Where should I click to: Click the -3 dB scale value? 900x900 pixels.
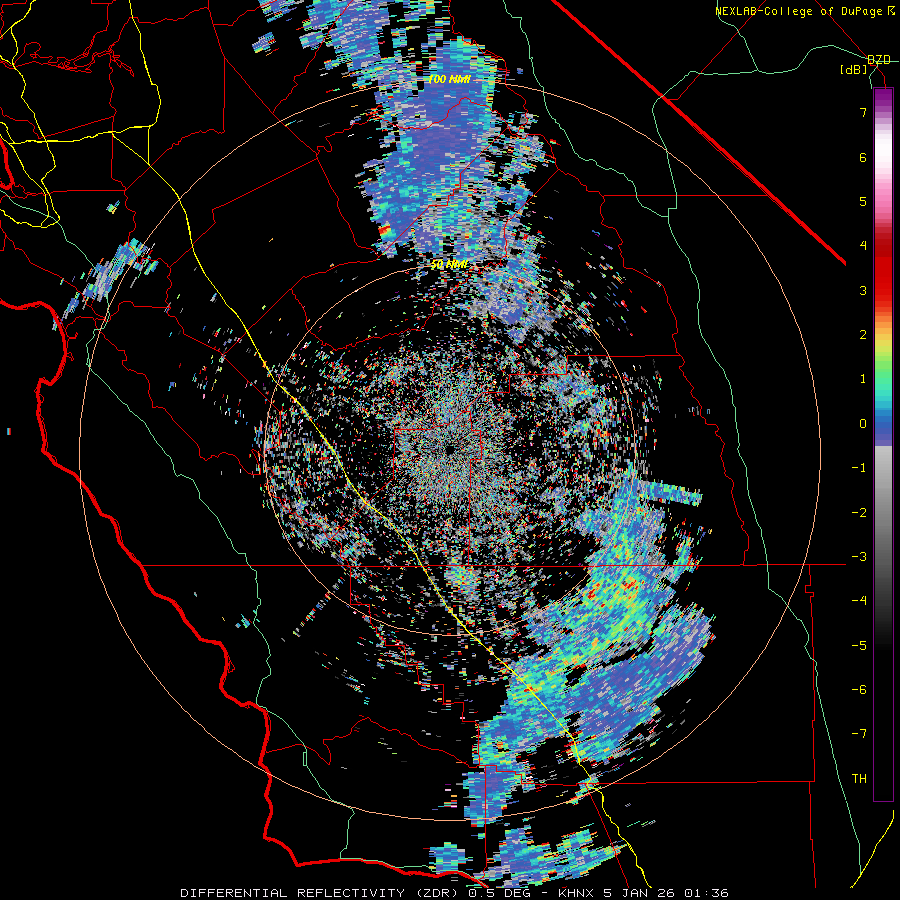[859, 557]
